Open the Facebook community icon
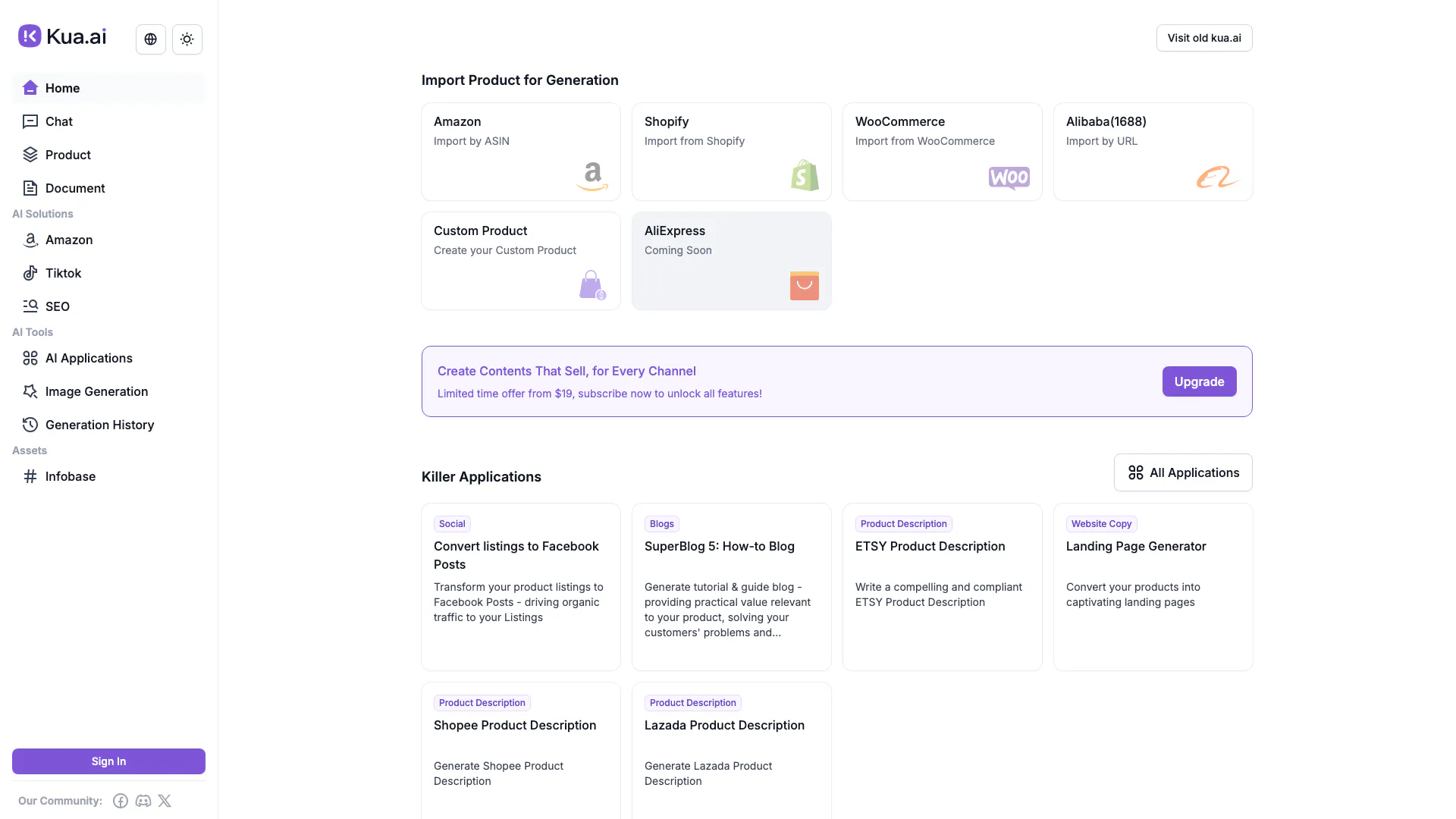Viewport: 1456px width, 819px height. pos(121,801)
